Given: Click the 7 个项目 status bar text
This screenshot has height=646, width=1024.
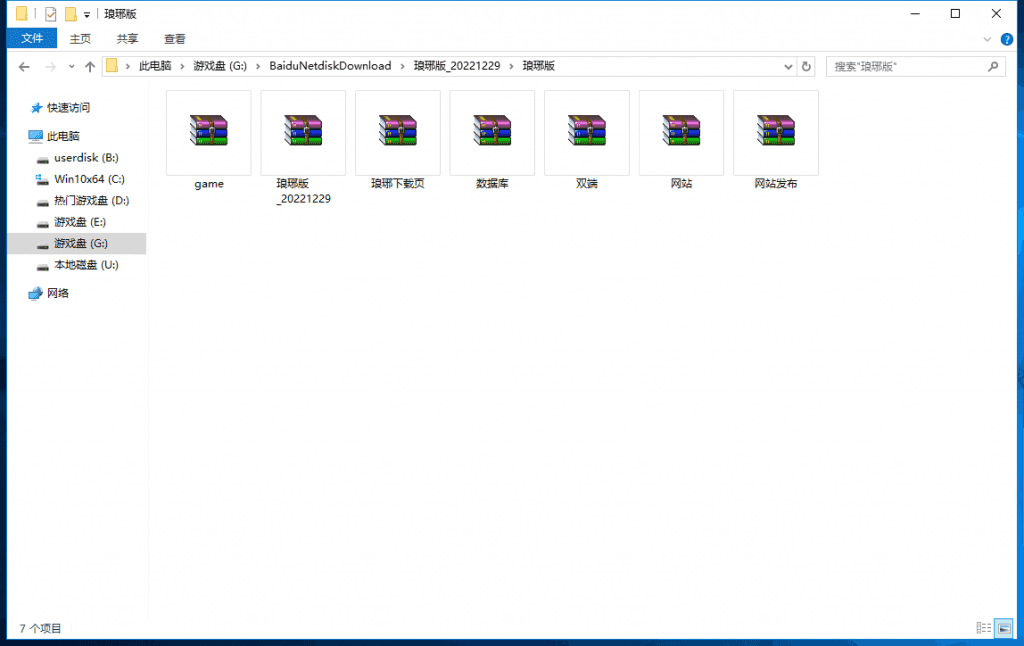Looking at the screenshot, I should pyautogui.click(x=40, y=628).
